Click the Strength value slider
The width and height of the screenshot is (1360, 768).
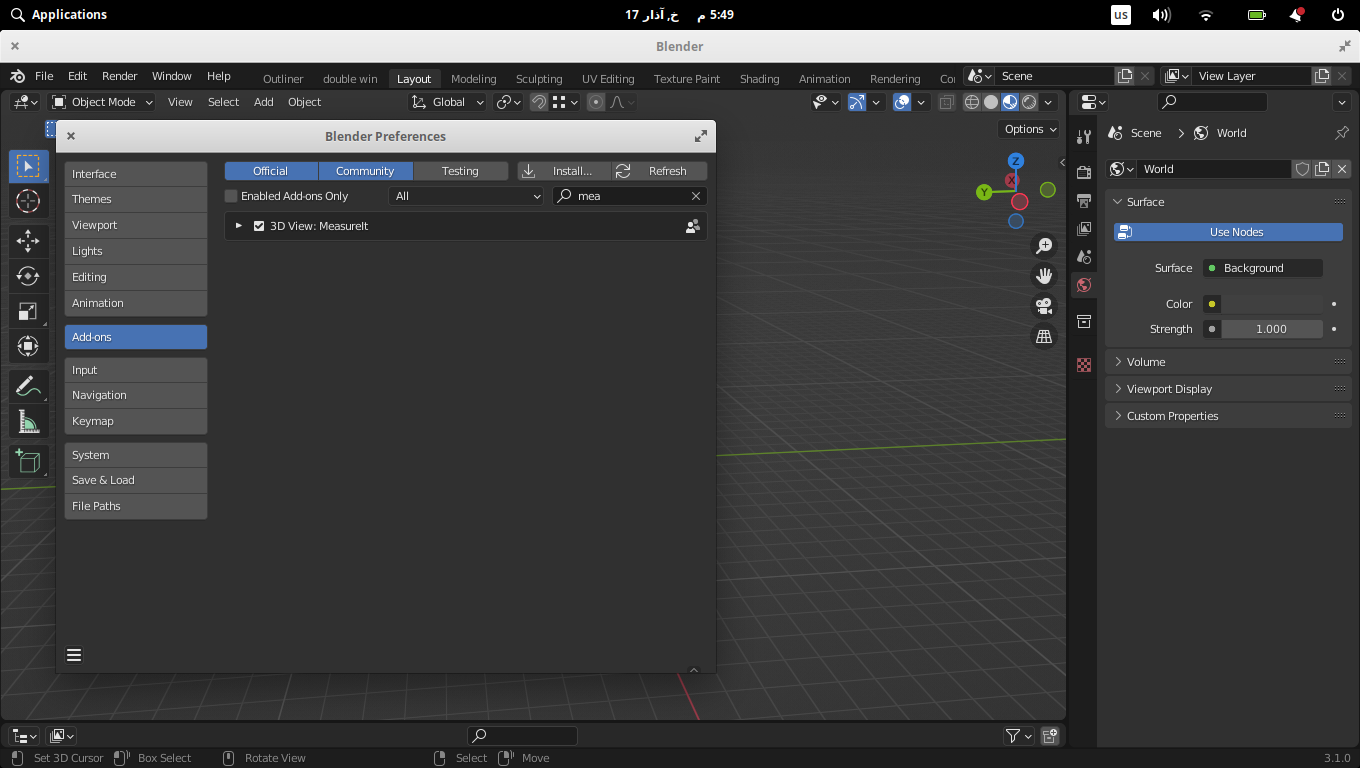pos(1272,329)
